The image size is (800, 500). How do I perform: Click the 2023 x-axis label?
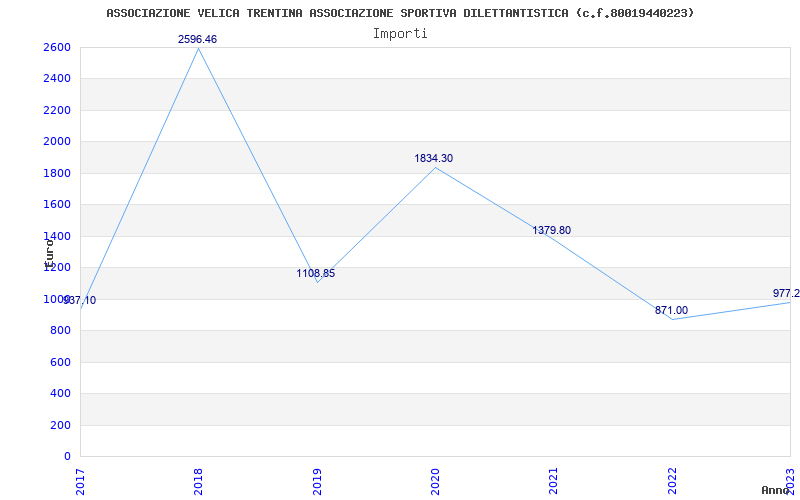(x=790, y=481)
